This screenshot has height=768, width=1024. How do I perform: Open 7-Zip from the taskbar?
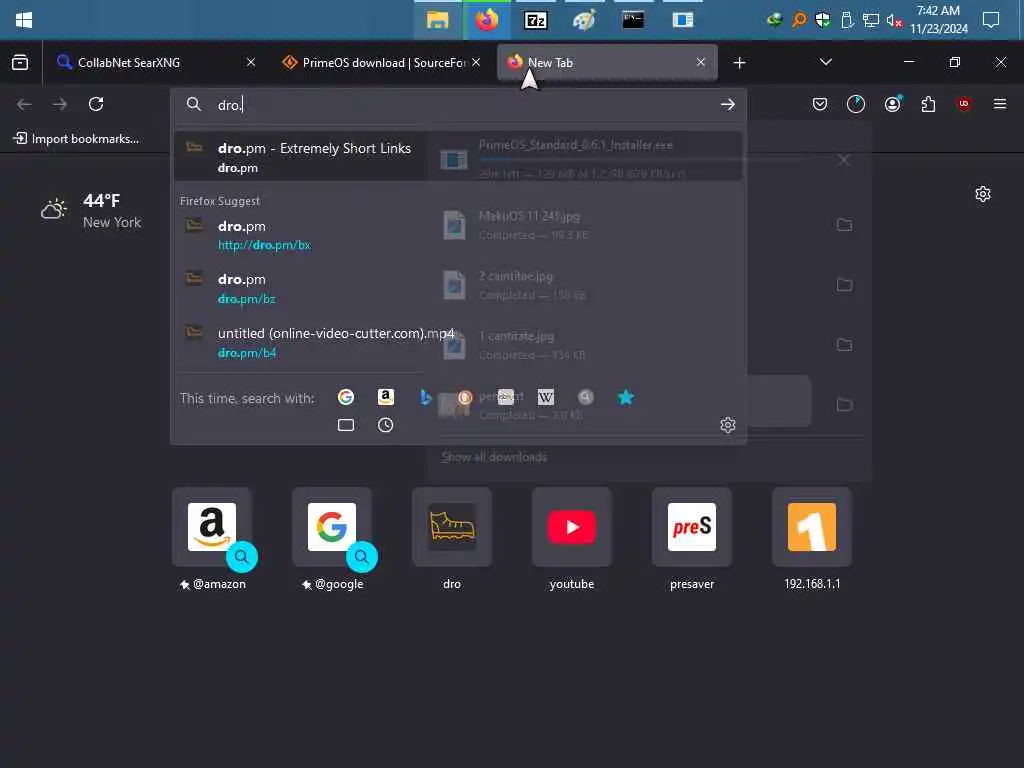click(536, 20)
